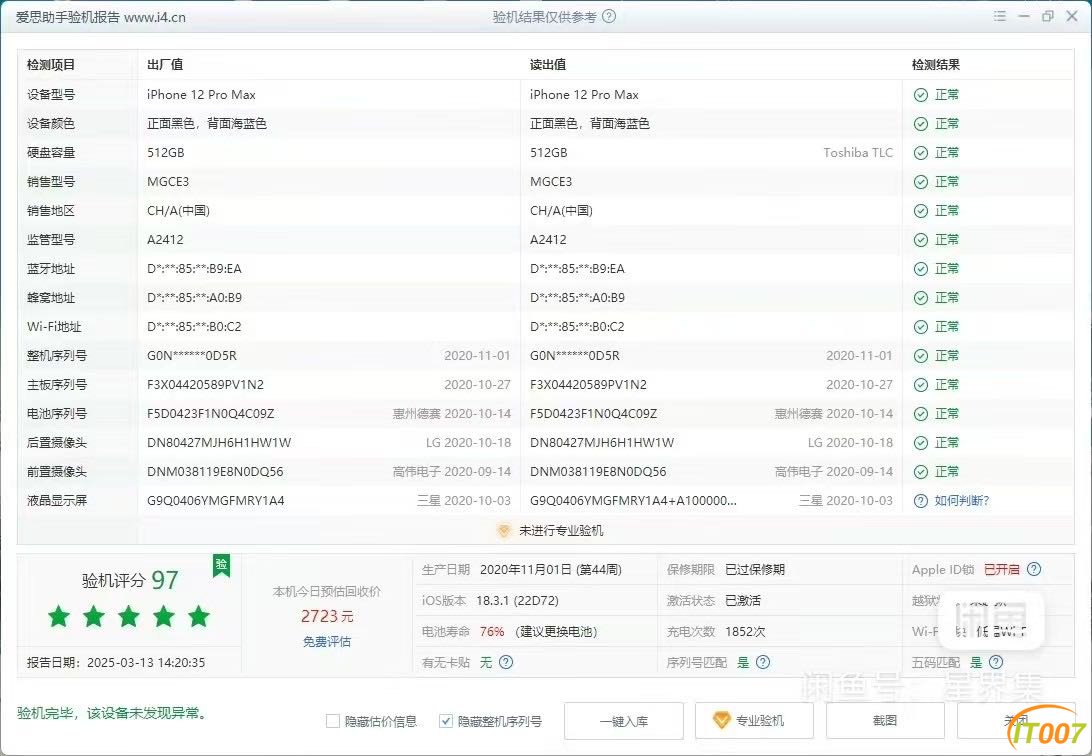This screenshot has height=756, width=1092.
Task: Click the 截图 screenshot button
Action: (x=885, y=721)
